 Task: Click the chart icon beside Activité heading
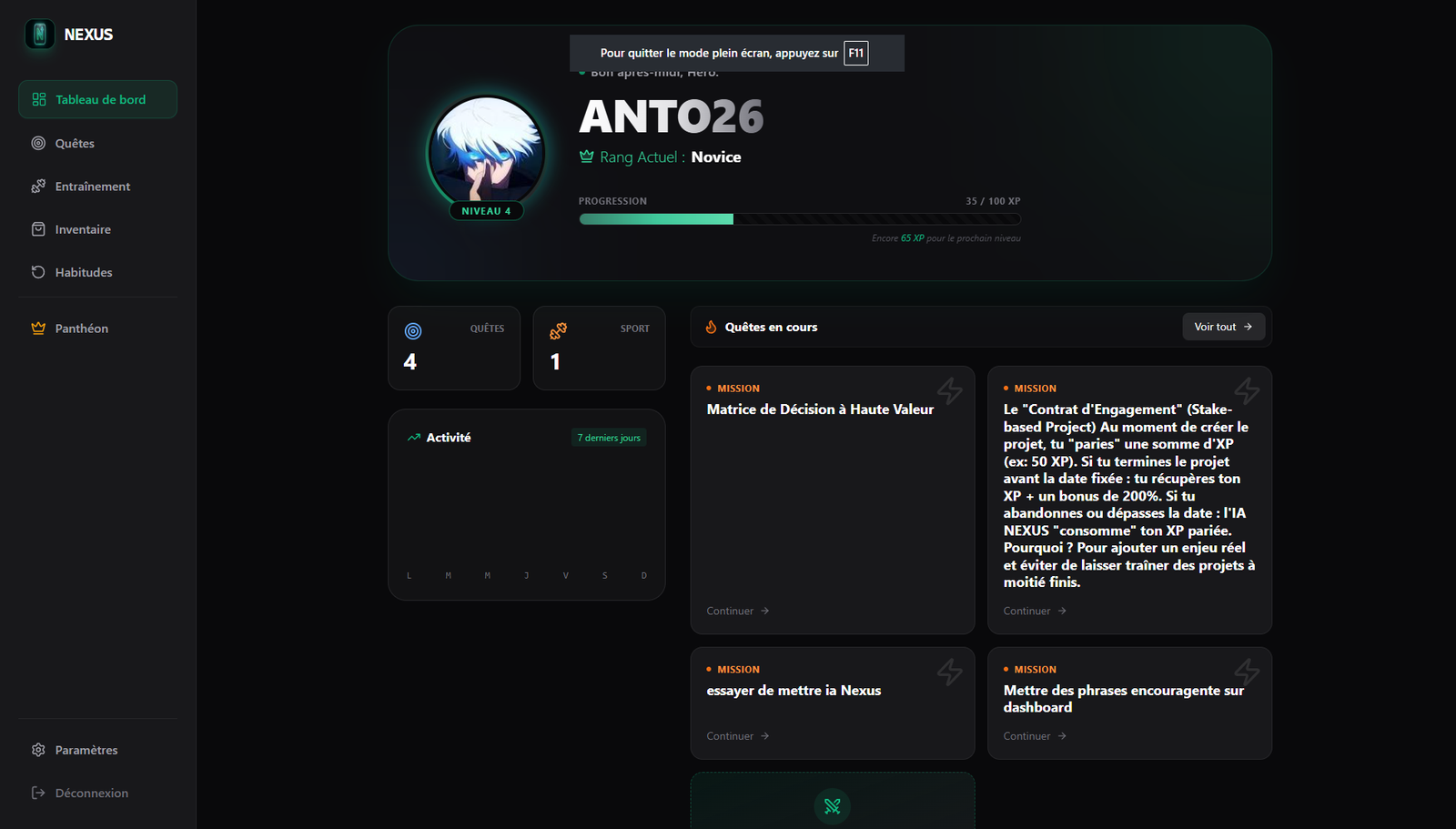414,437
